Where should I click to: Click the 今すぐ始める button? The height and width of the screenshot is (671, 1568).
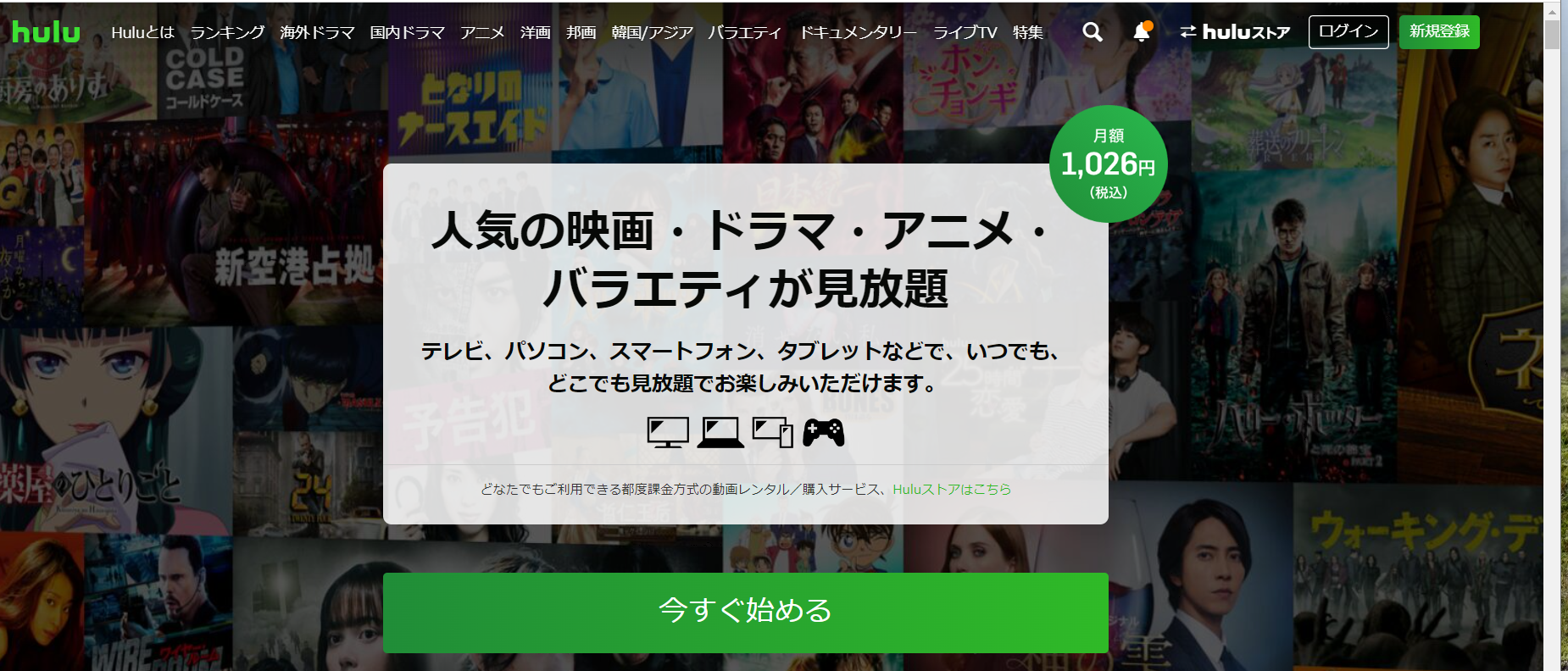click(746, 613)
